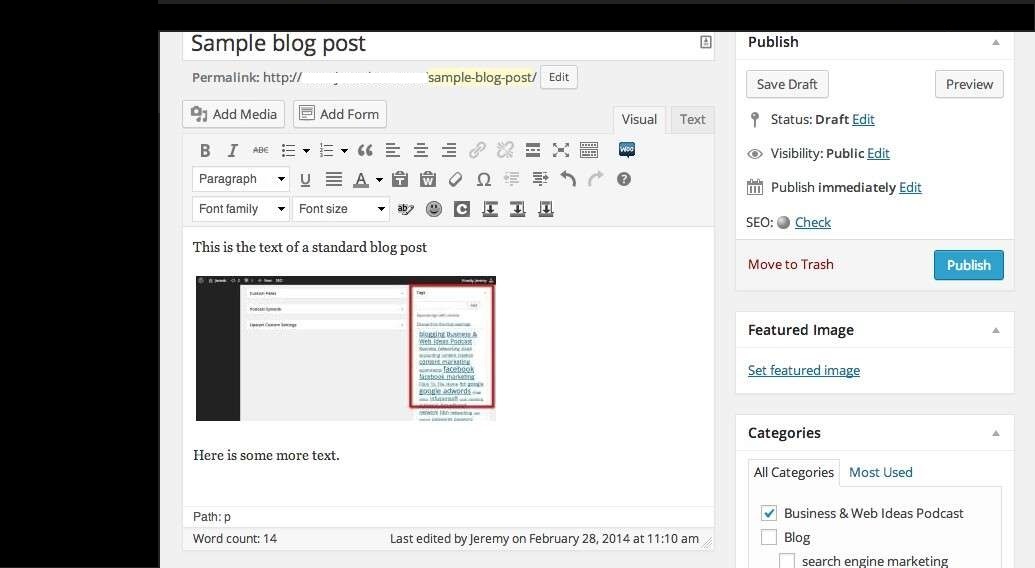
Task: Click the Preview button
Action: [x=969, y=84]
